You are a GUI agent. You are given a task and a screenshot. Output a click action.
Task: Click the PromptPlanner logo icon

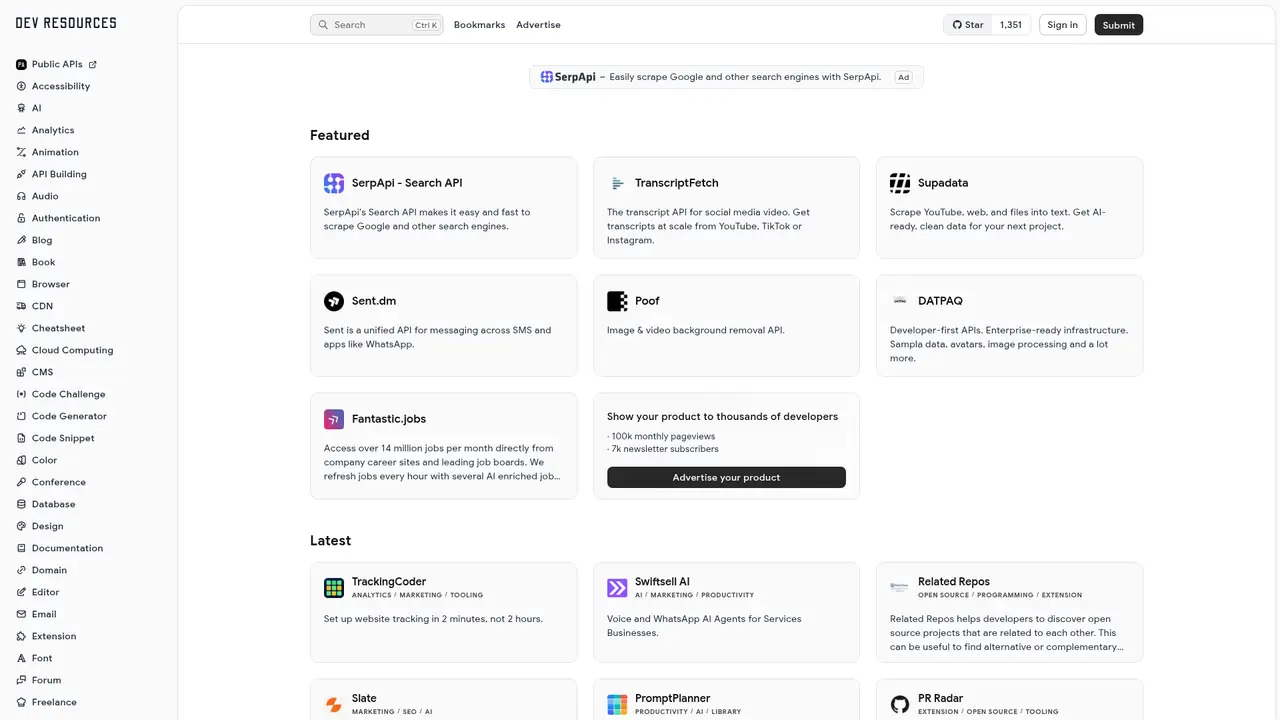click(617, 705)
